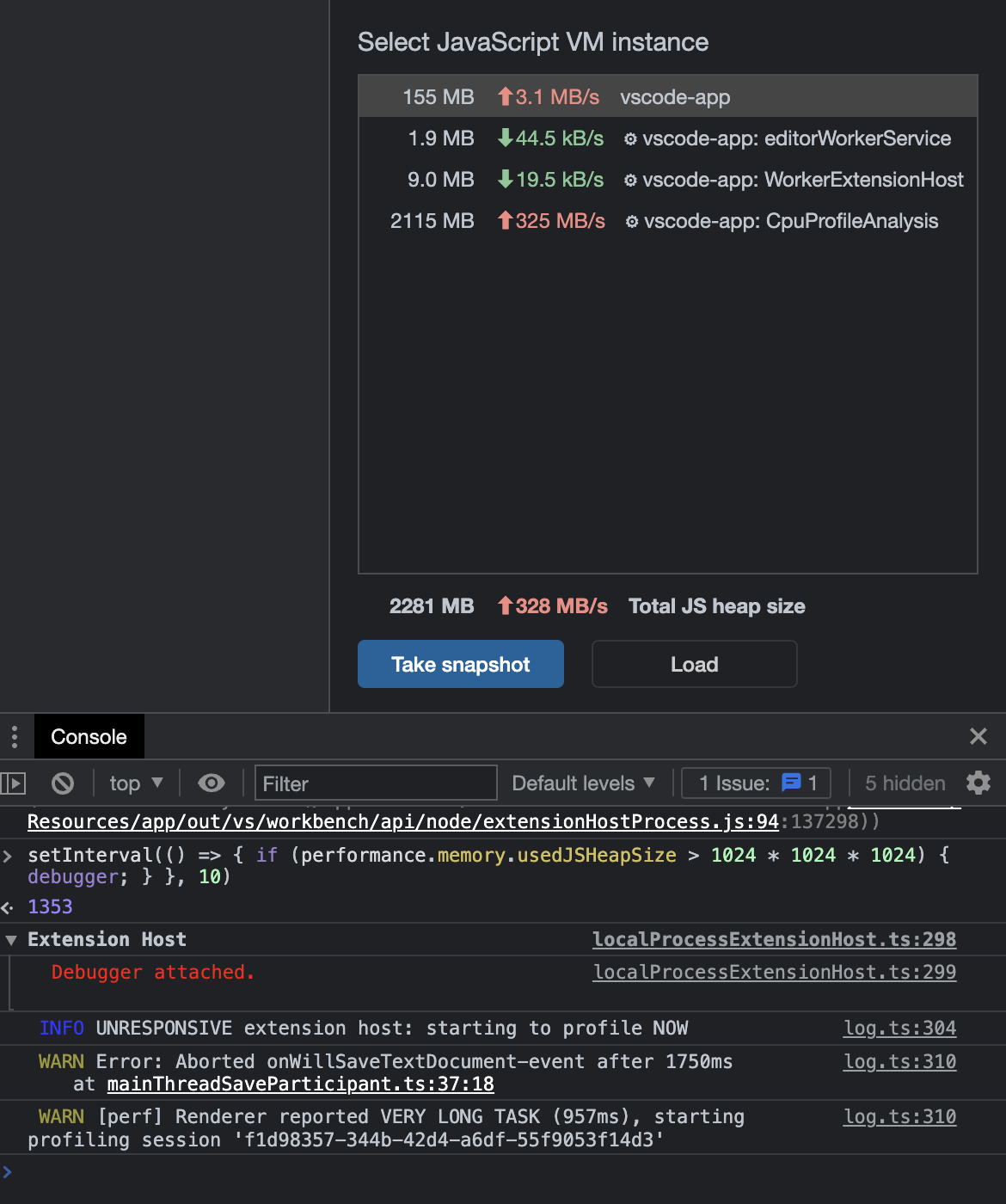Click the gear beside WorkerExtensionHost worker
The width and height of the screenshot is (1006, 1204).
click(x=631, y=180)
